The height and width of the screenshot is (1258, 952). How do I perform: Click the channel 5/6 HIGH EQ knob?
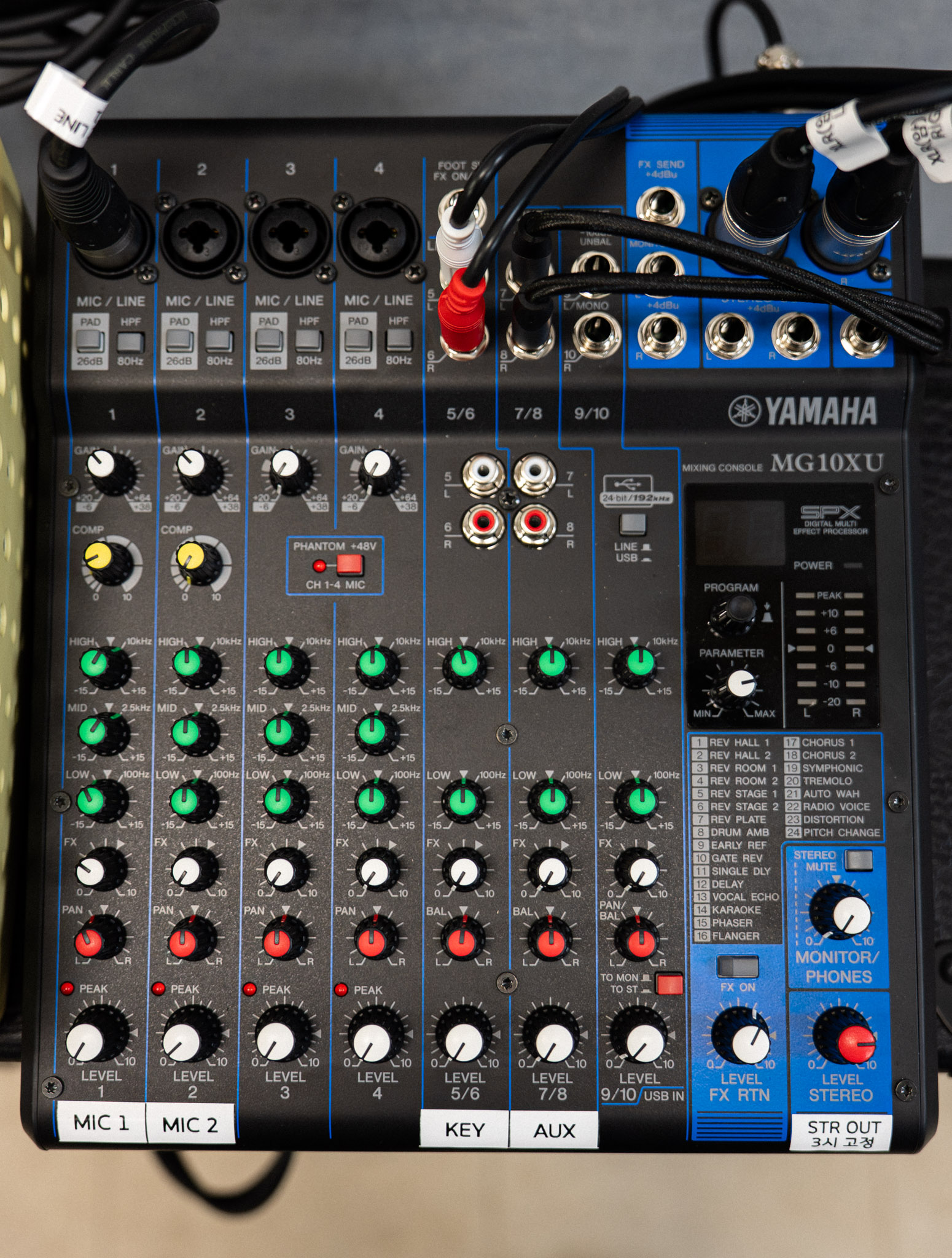[464, 666]
